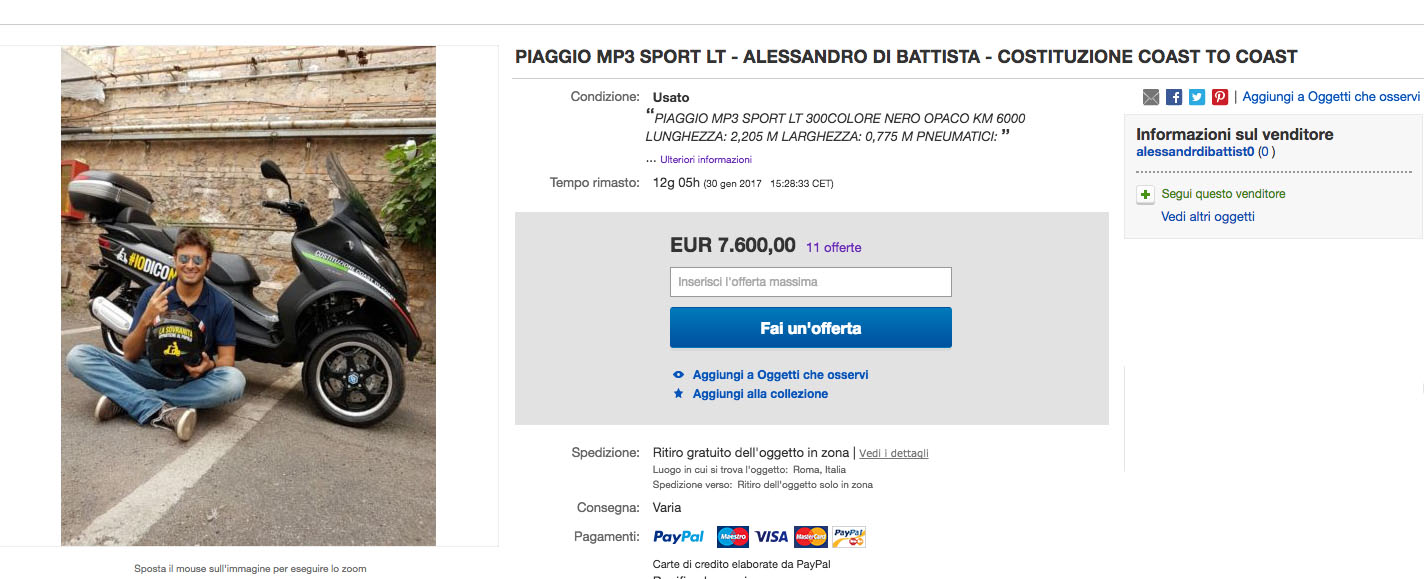Image resolution: width=1426 pixels, height=579 pixels.
Task: Click the eye watch-list icon
Action: click(x=679, y=375)
